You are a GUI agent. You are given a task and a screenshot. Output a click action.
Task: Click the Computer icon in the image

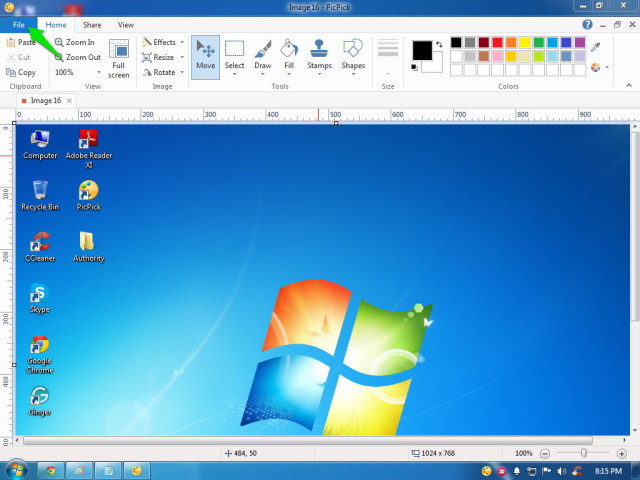[40, 145]
